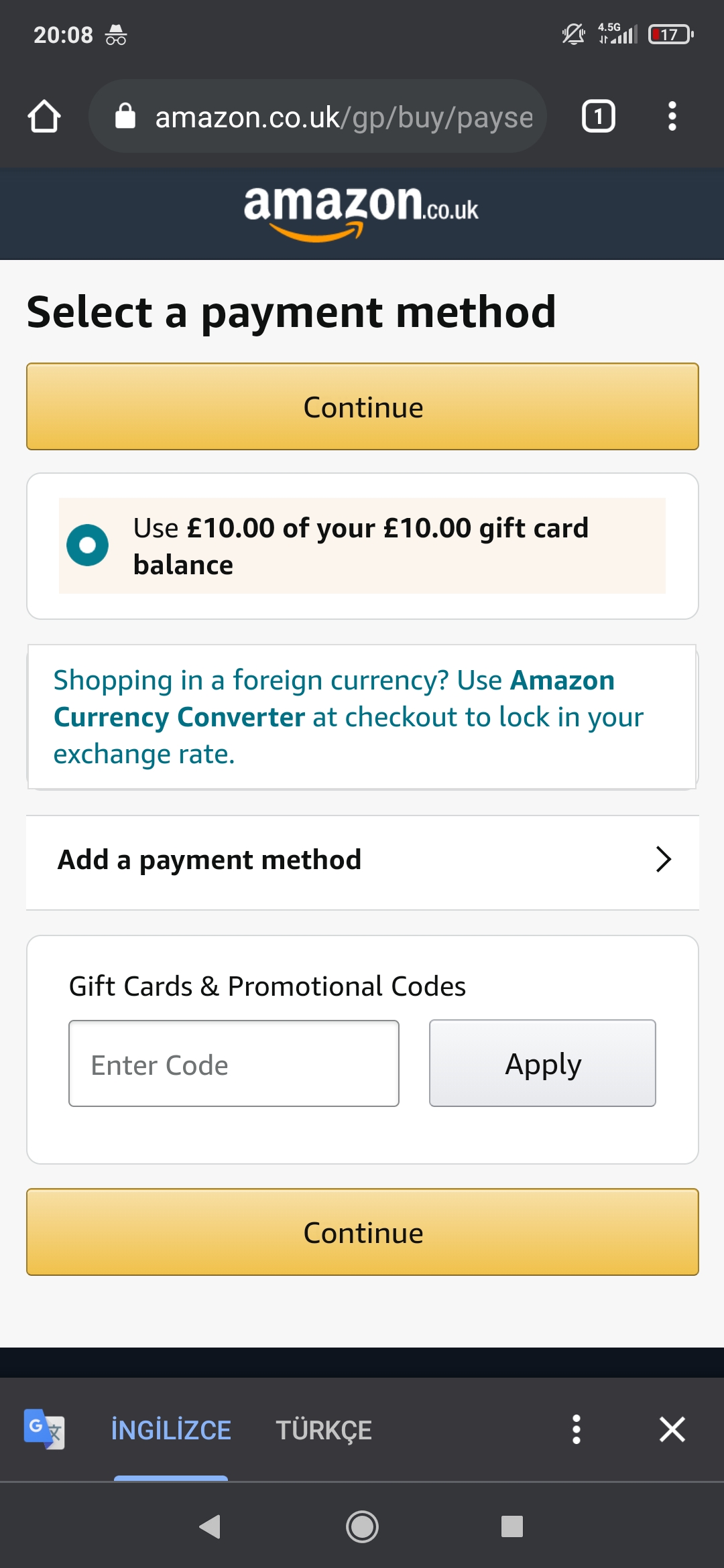Screen dimensions: 724x1568
Task: Tap the Android back navigation button
Action: click(210, 1526)
